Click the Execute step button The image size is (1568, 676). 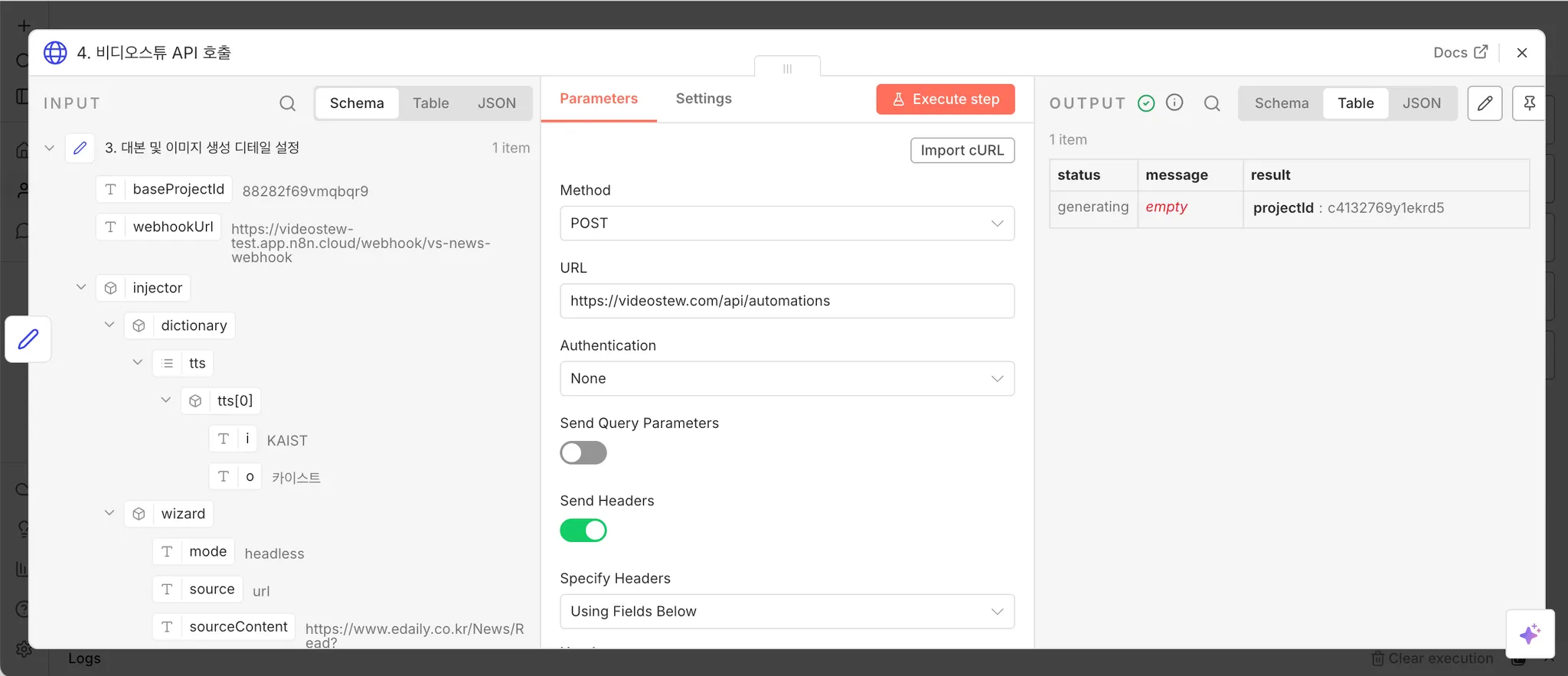945,100
